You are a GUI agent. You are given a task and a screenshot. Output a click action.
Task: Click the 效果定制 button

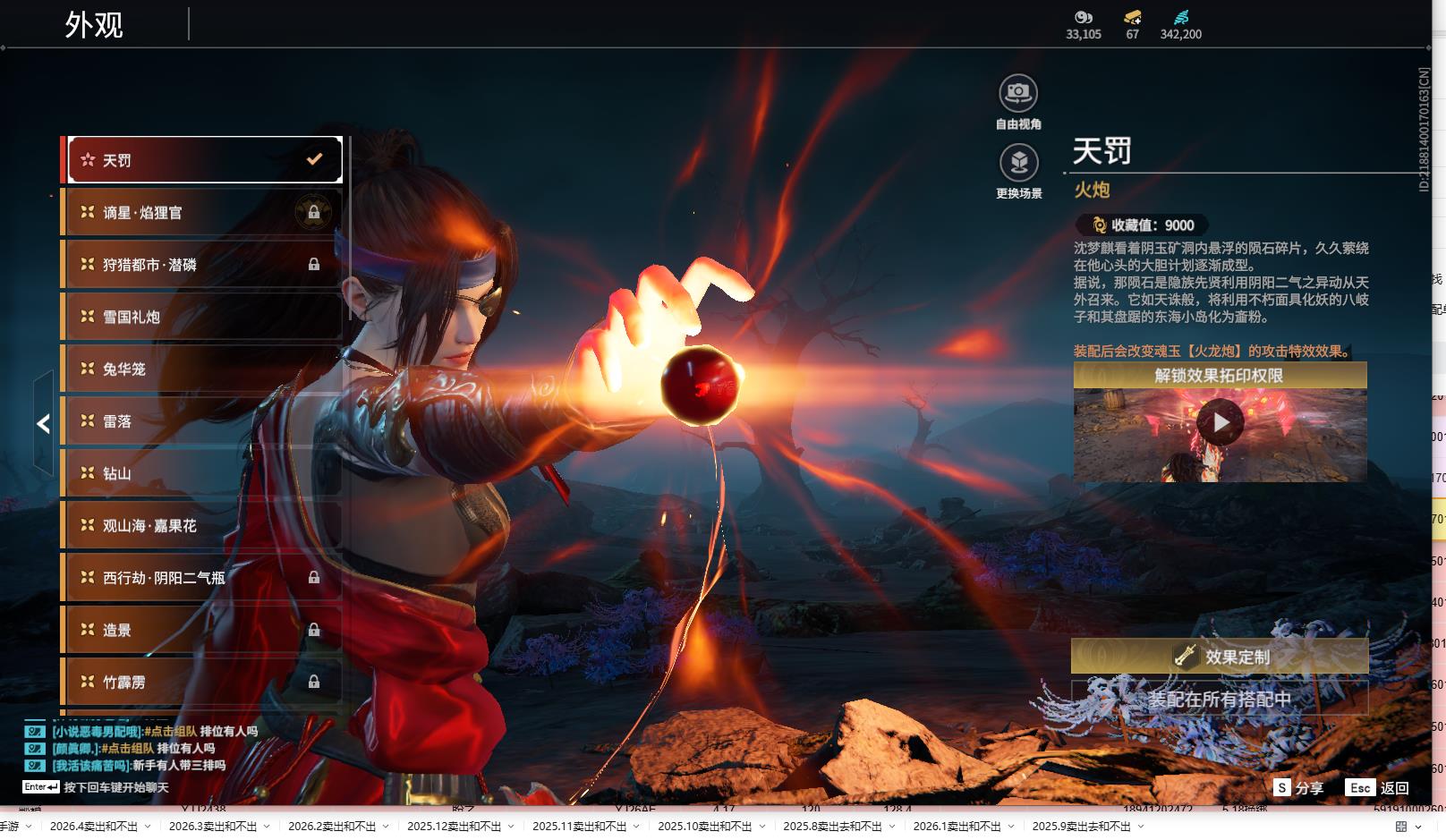pyautogui.click(x=1219, y=657)
